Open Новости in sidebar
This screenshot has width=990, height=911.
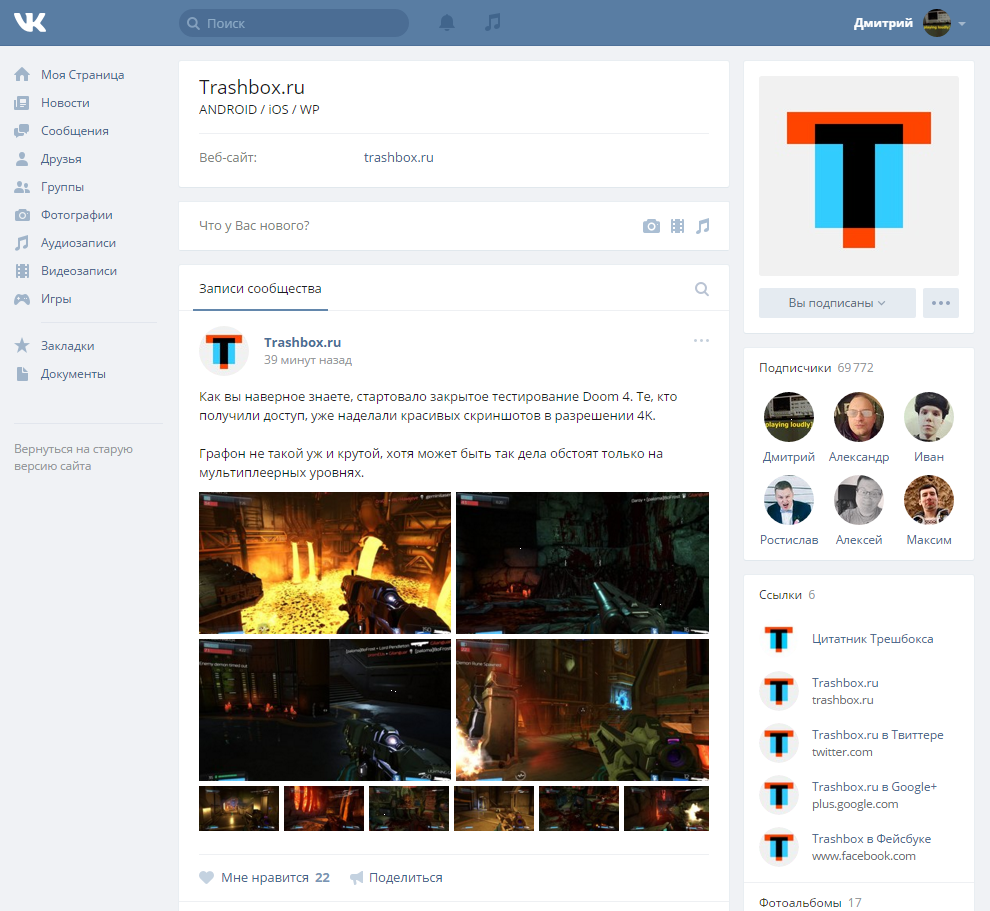[x=65, y=102]
